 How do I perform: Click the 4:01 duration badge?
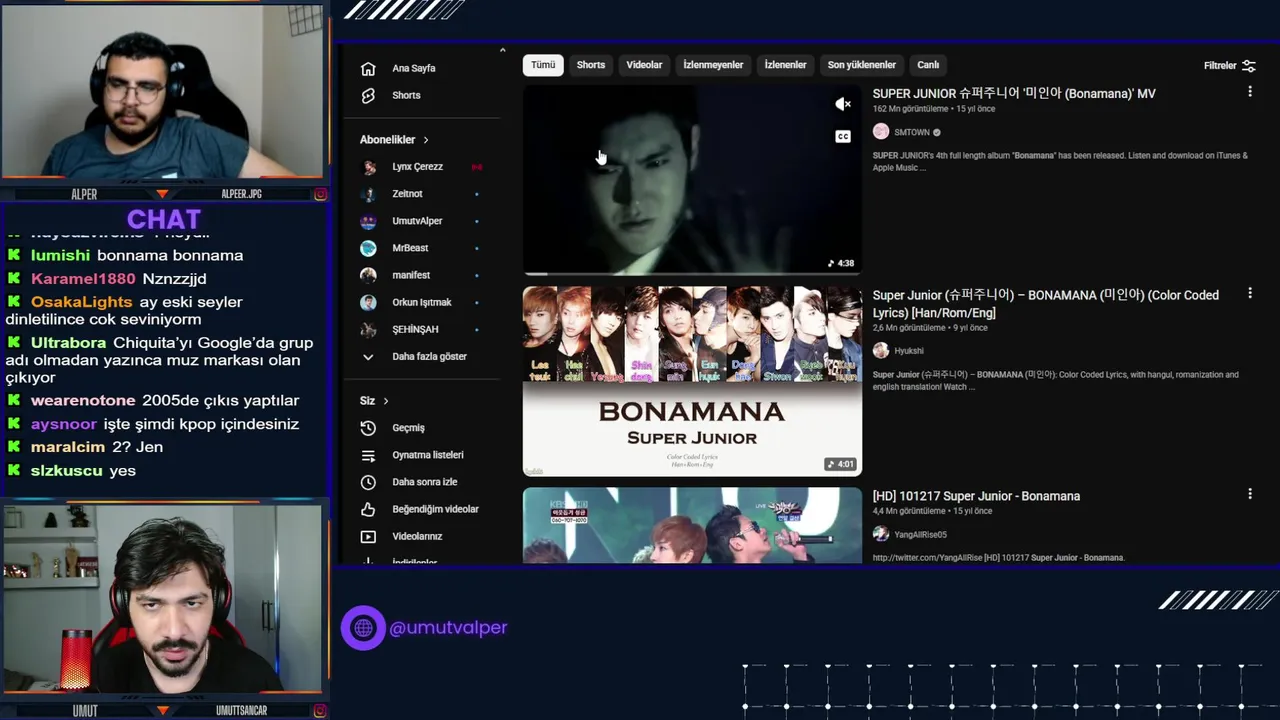coord(841,464)
